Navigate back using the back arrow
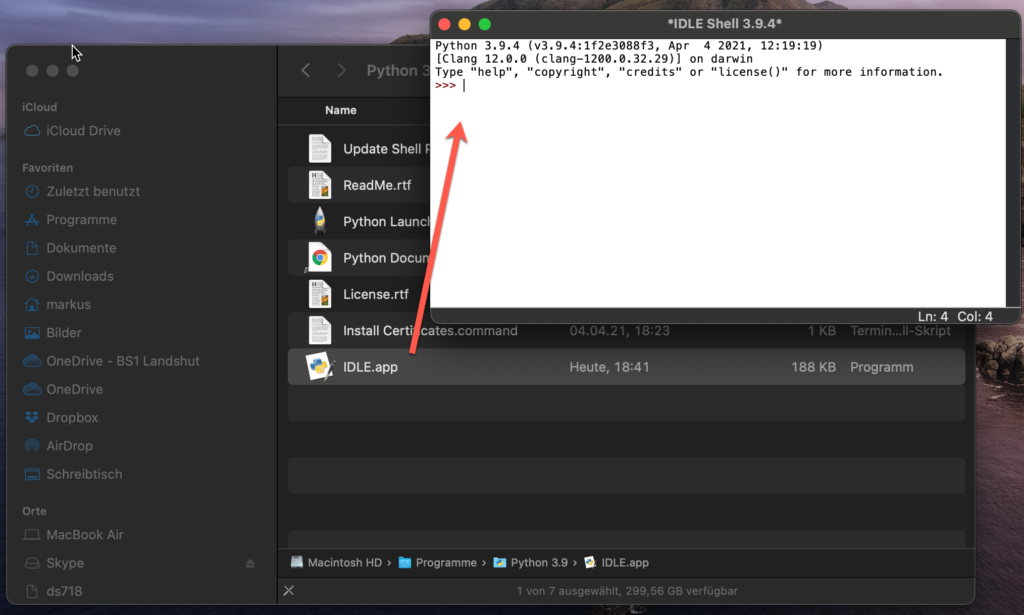Viewport: 1024px width, 615px height. (x=306, y=70)
